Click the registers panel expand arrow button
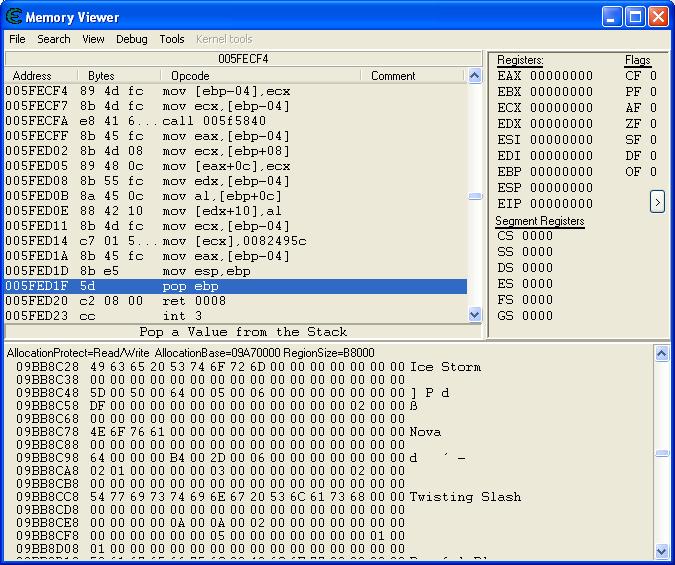Viewport: 675px width, 565px height. (657, 202)
